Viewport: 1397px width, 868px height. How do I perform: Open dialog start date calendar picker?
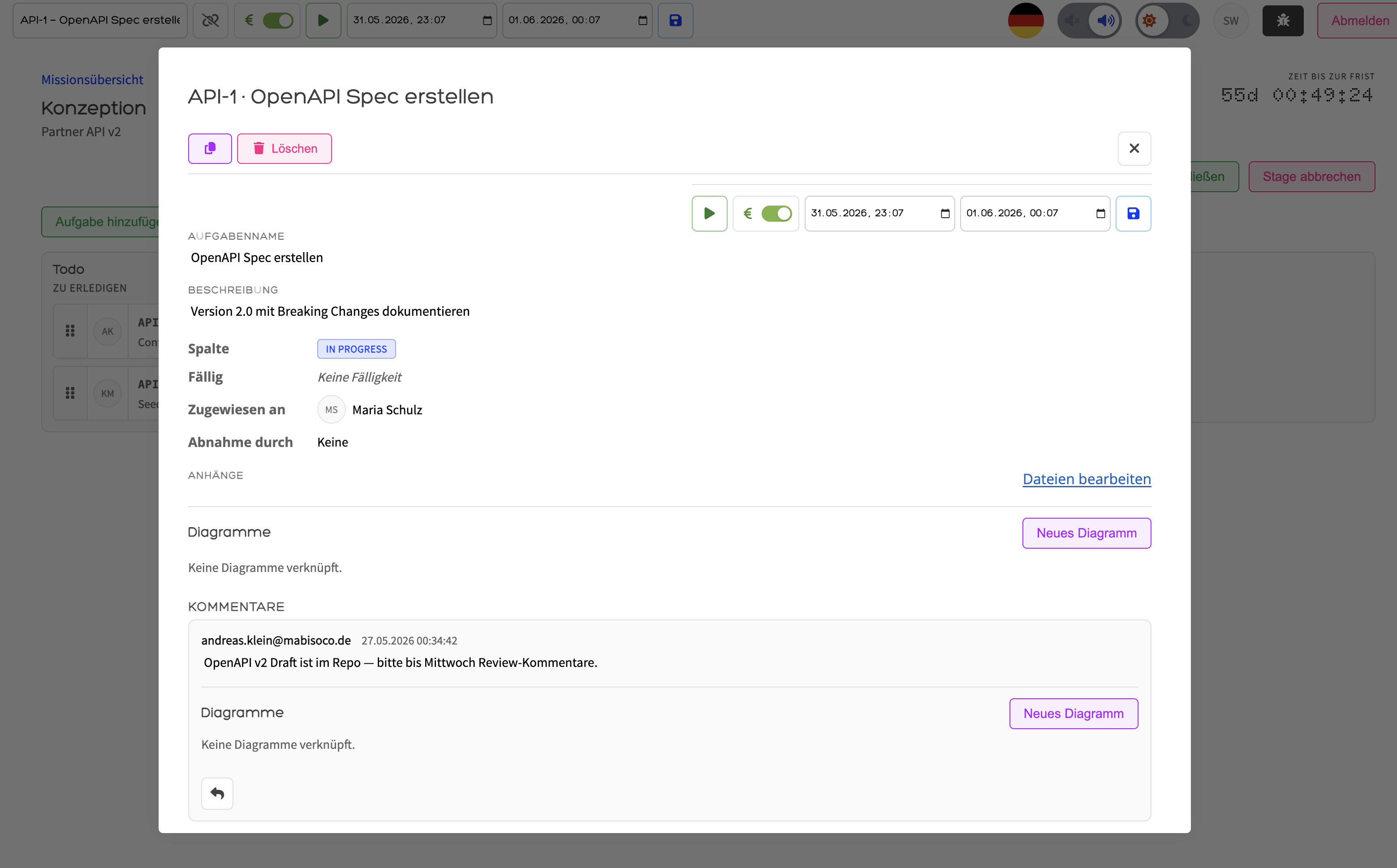[945, 214]
